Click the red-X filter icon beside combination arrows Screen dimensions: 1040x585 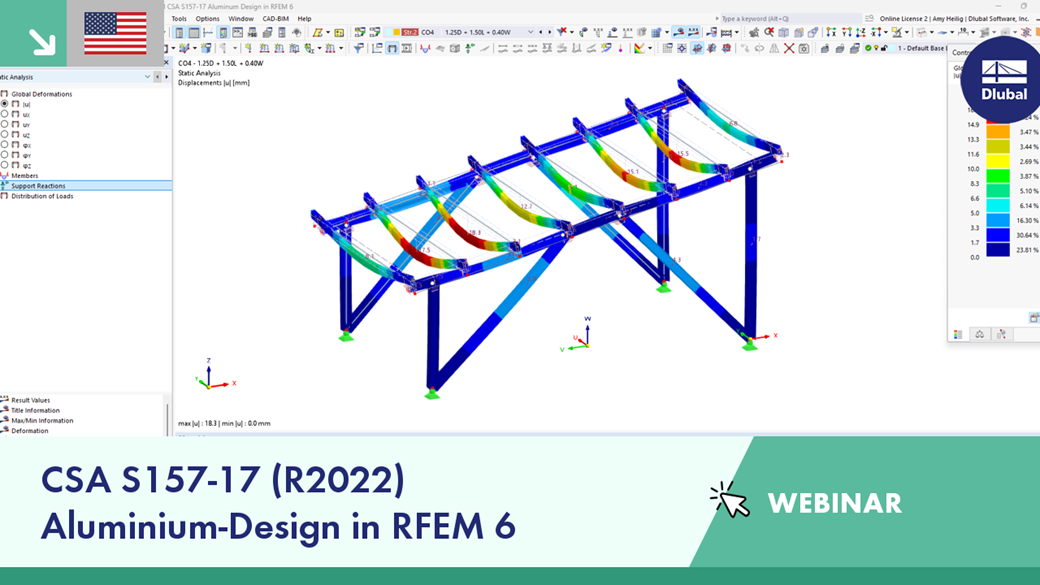(562, 32)
